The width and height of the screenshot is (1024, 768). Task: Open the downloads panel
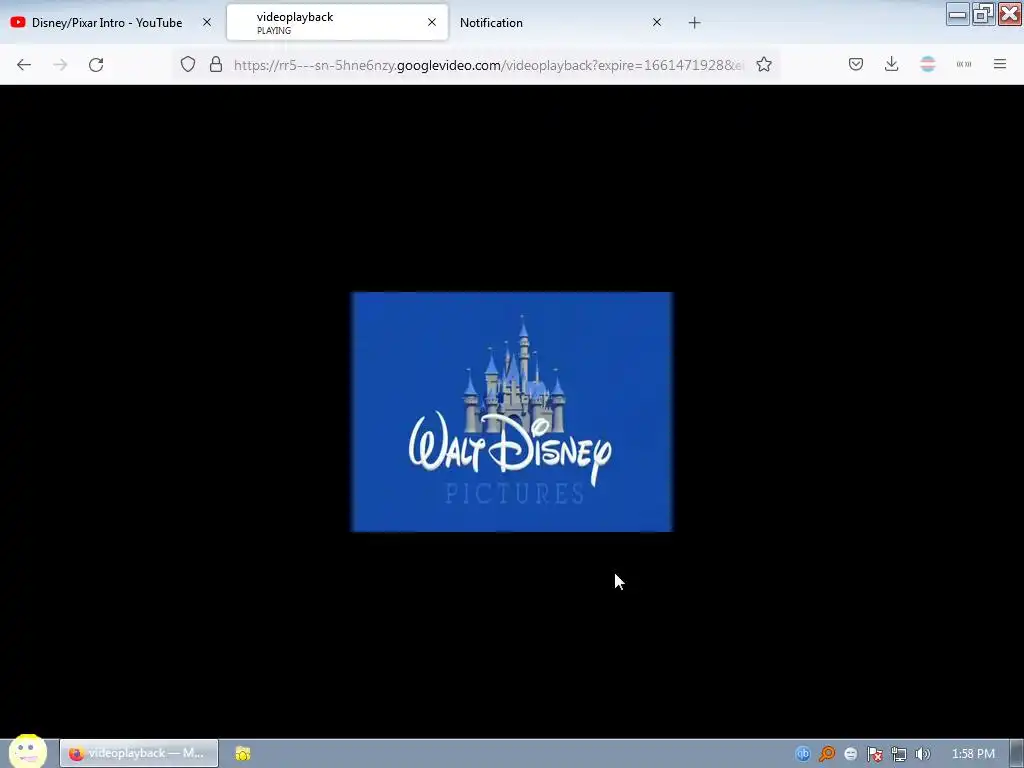click(891, 64)
